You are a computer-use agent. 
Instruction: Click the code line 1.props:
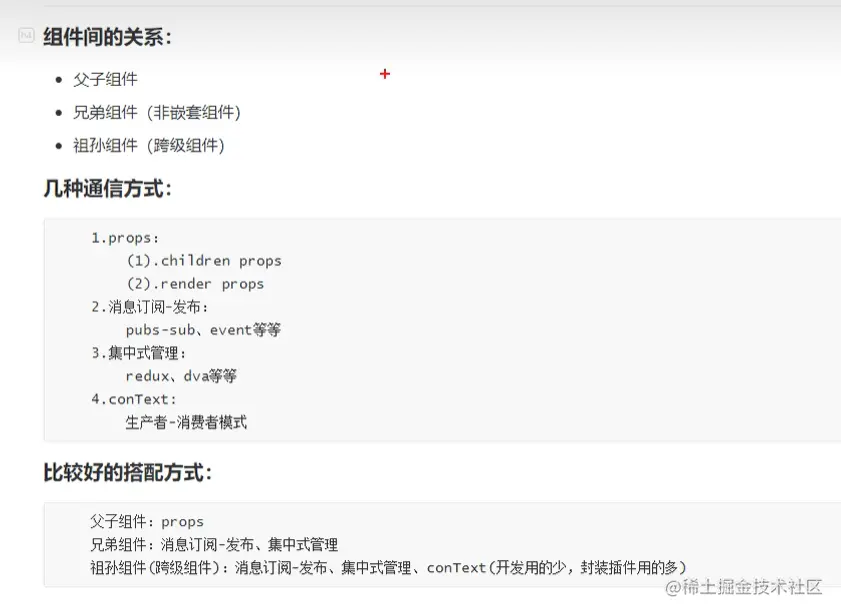point(125,238)
